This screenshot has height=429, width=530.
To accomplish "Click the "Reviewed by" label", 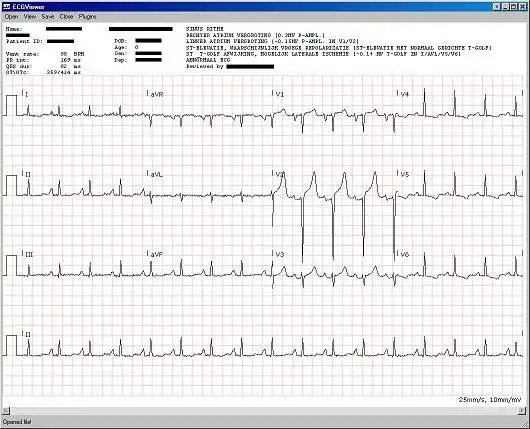I will tap(204, 67).
